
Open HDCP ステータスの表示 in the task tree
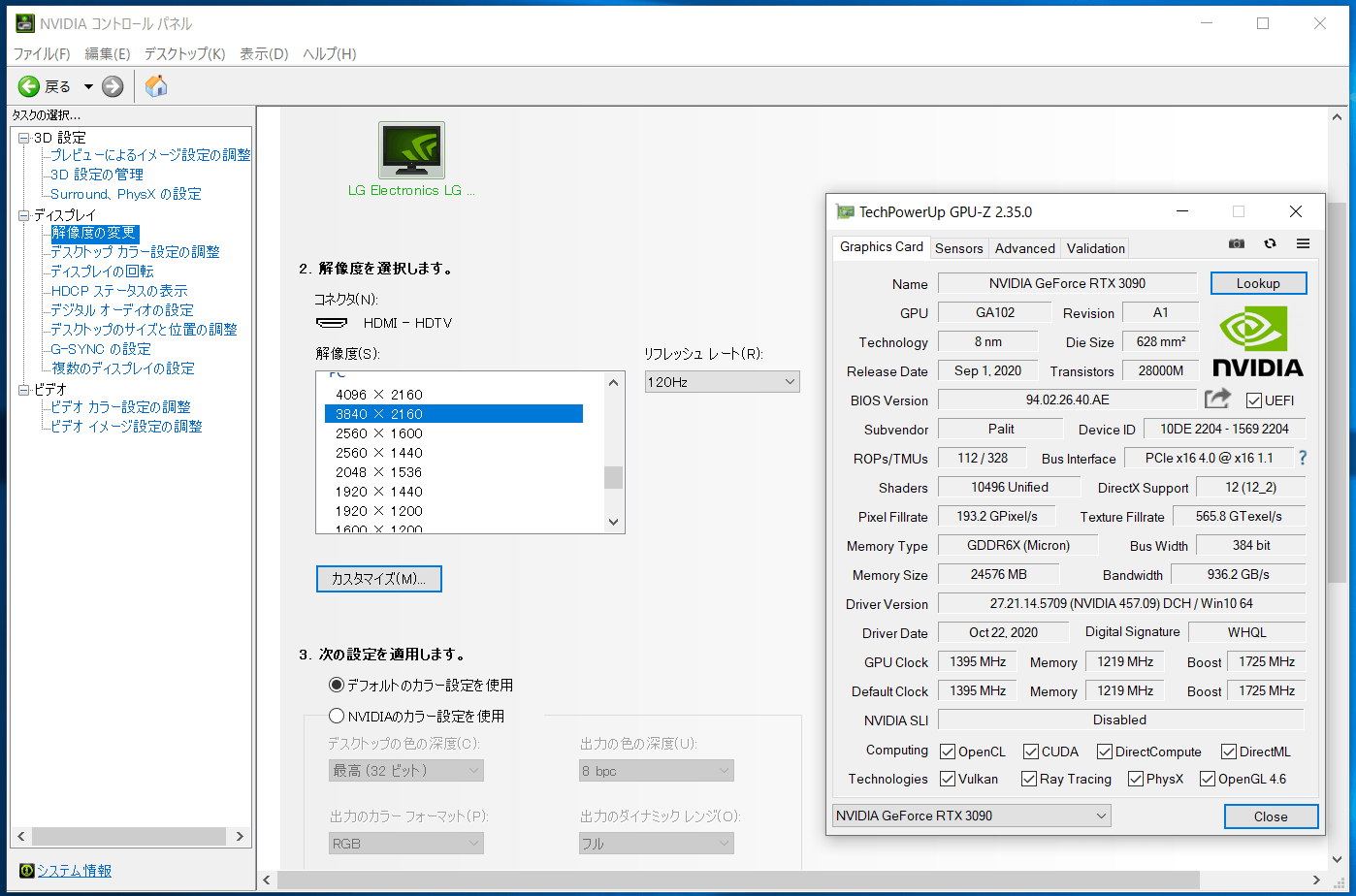click(x=119, y=291)
